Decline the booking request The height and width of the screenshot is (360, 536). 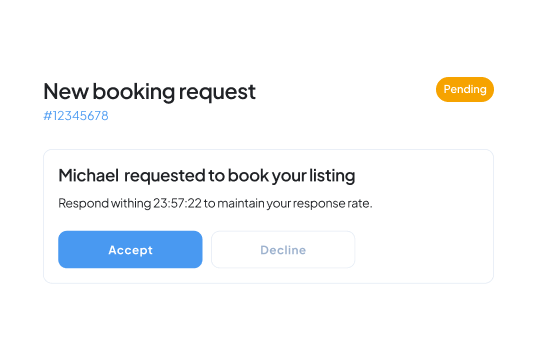coord(283,250)
